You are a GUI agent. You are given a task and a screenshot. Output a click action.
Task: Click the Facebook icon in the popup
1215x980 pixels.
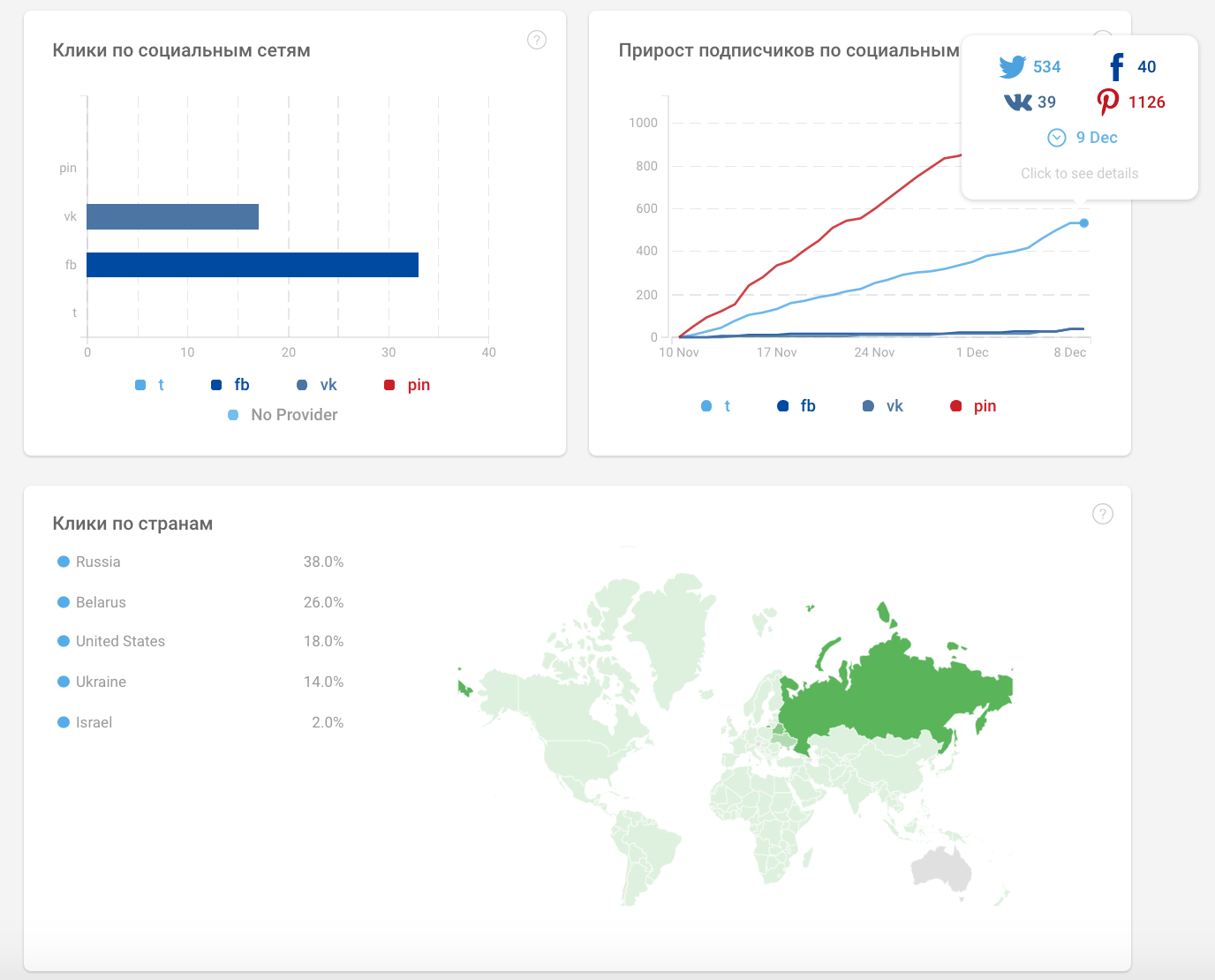(1115, 66)
